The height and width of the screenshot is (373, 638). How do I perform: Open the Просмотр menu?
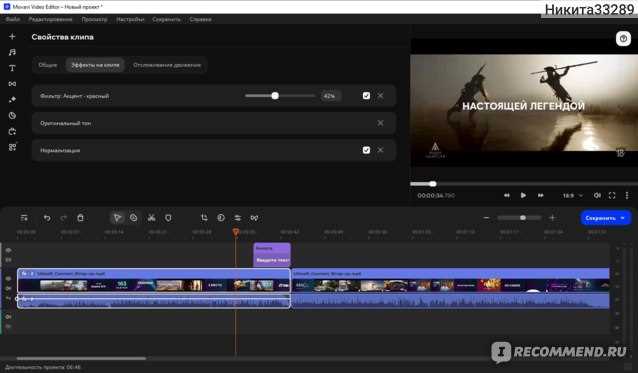(94, 19)
